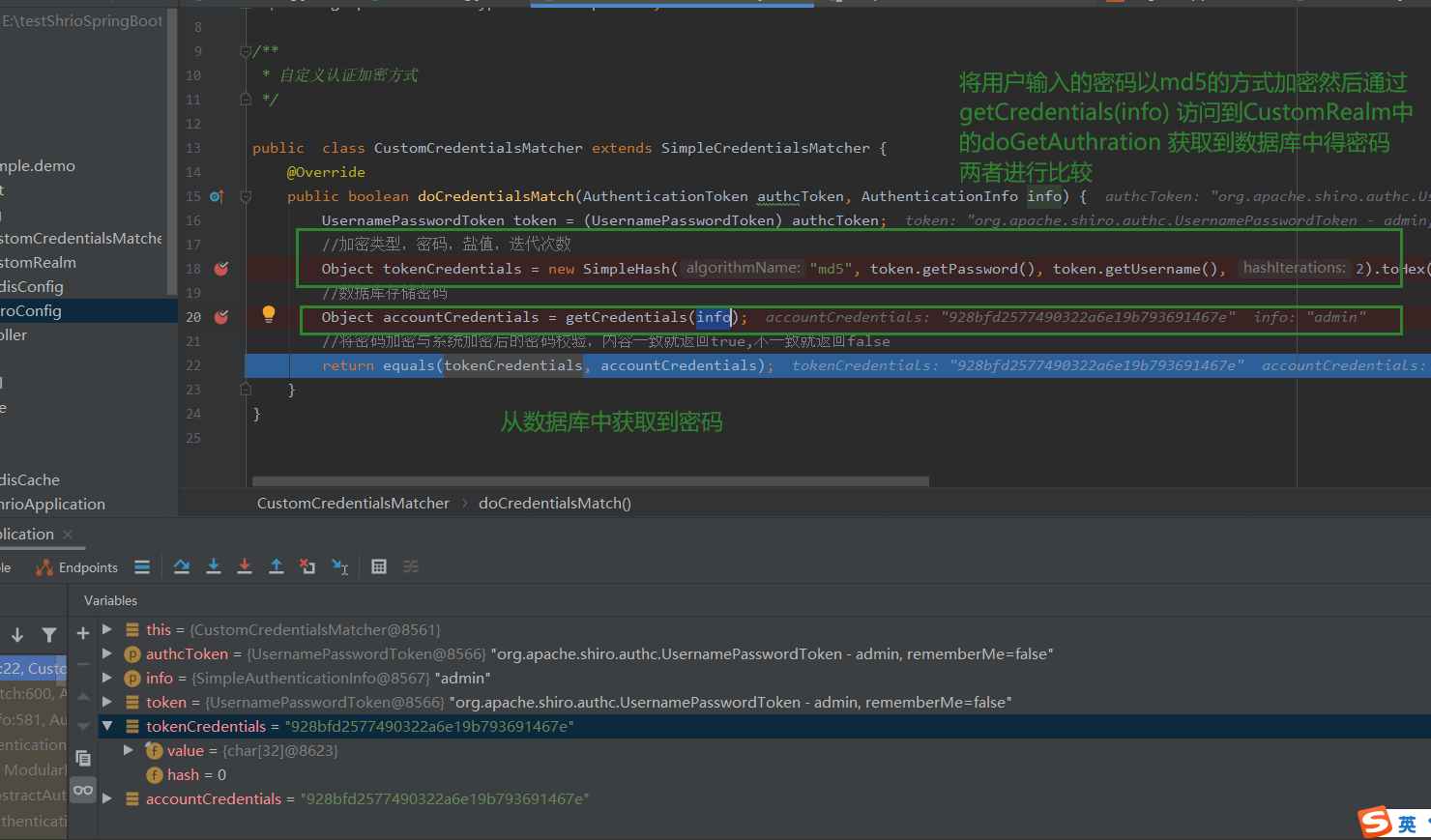Expand the authcToken variable entry
Viewport: 1431px width, 840px height.
[106, 653]
